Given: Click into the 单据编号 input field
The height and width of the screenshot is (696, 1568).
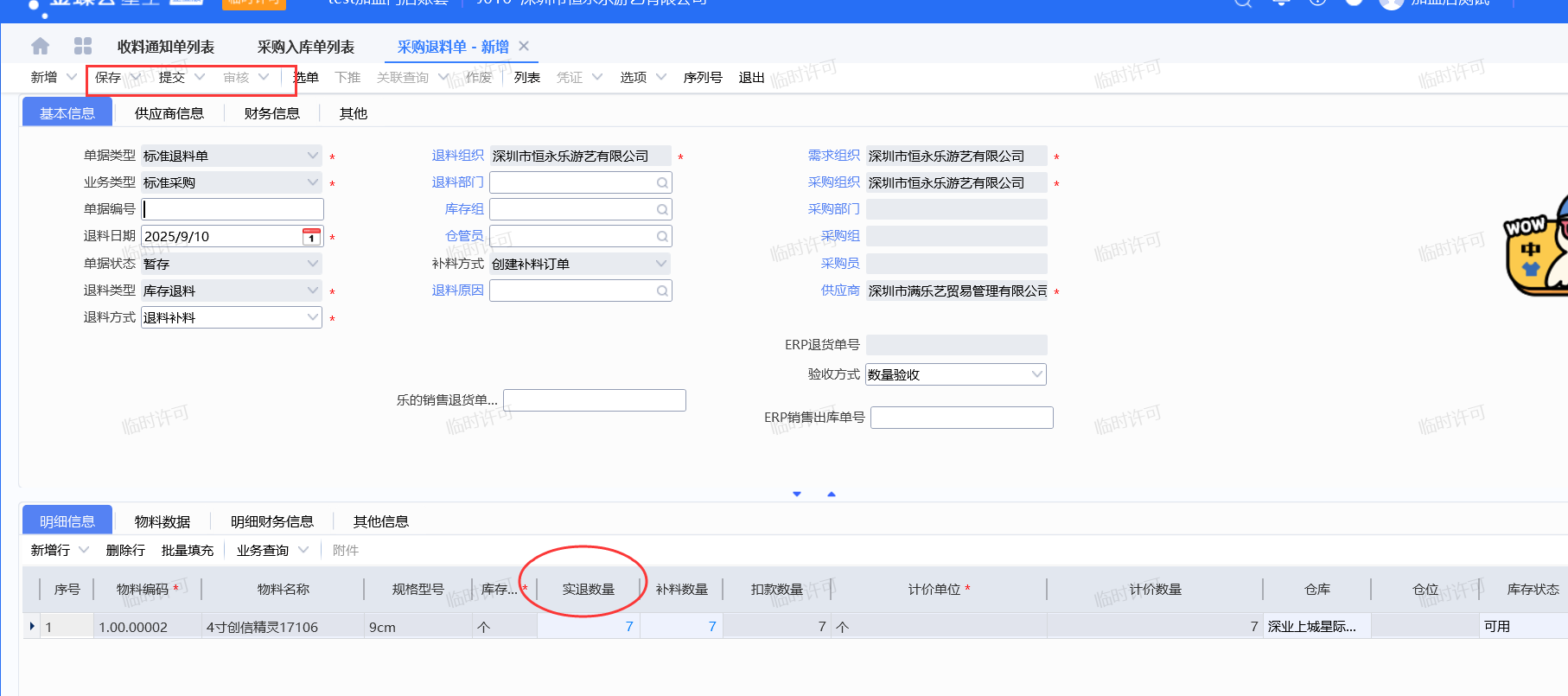Looking at the screenshot, I should (233, 209).
